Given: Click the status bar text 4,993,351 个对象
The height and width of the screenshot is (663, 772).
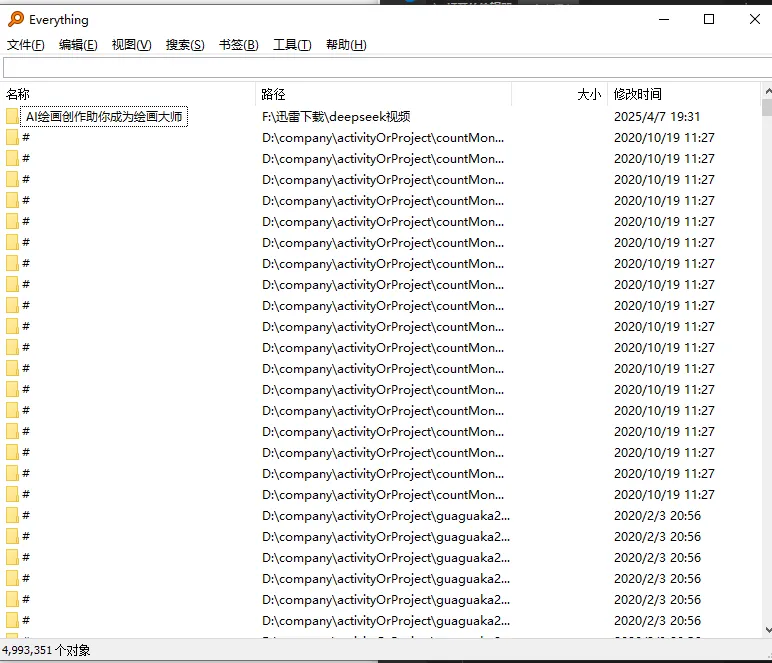Looking at the screenshot, I should point(46,650).
